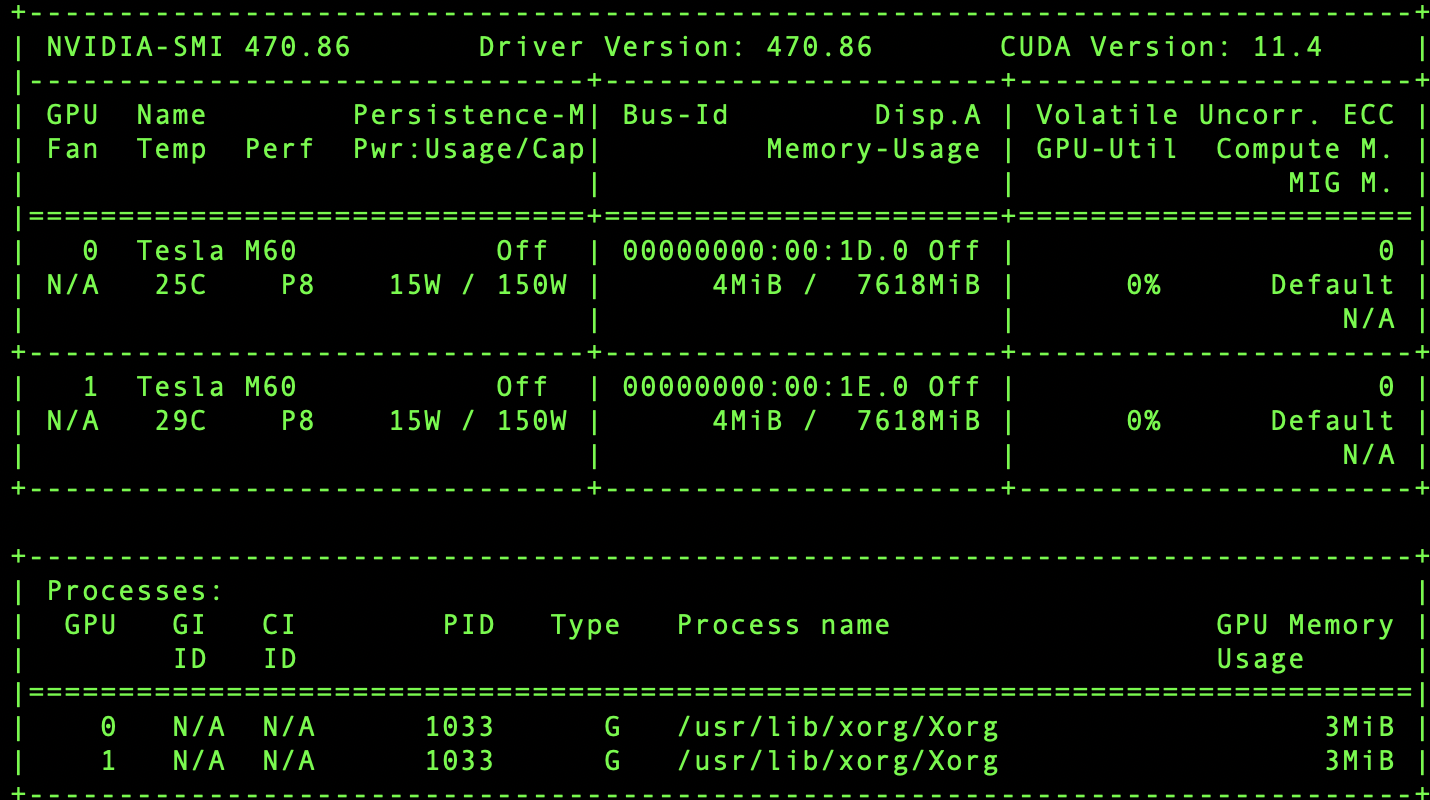Select the 3MiB GPU memory usage for GPU 0
The height and width of the screenshot is (800, 1430).
click(1362, 726)
